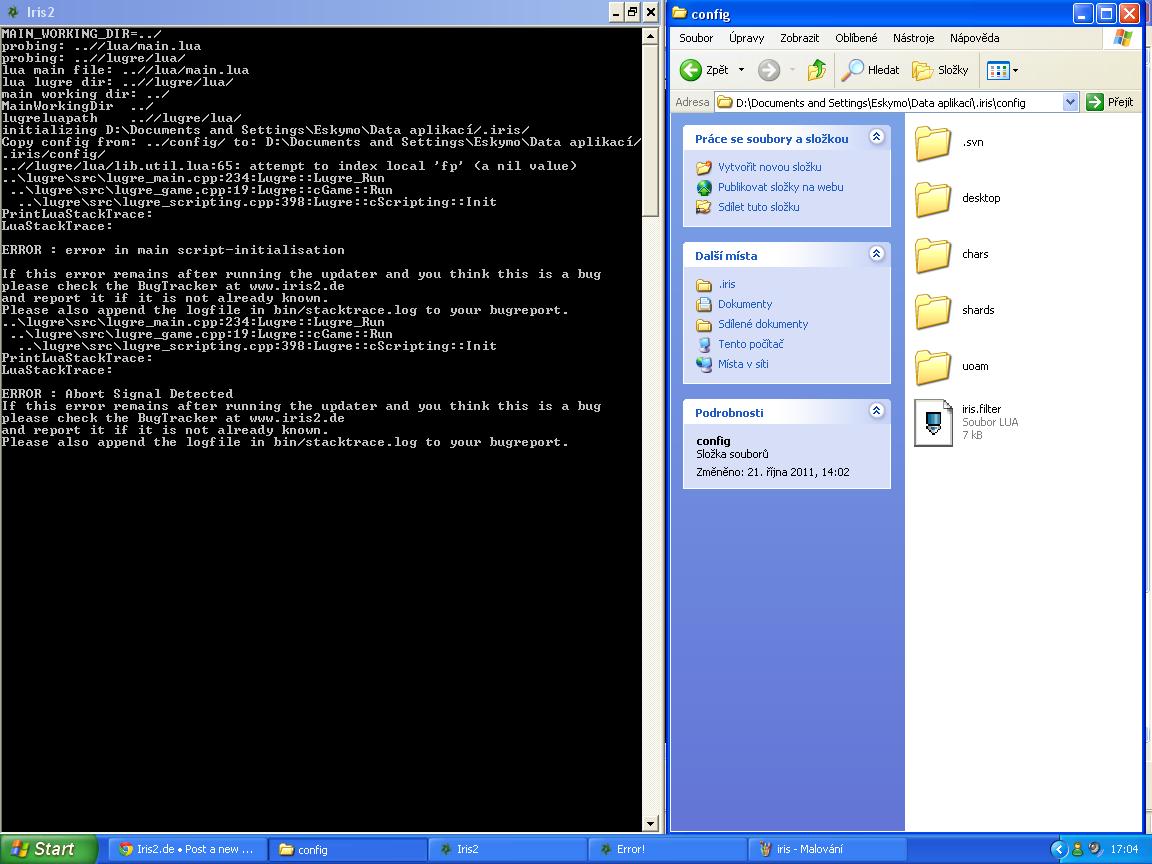Open the views icon in toolbar
The width and height of the screenshot is (1152, 864).
click(998, 71)
